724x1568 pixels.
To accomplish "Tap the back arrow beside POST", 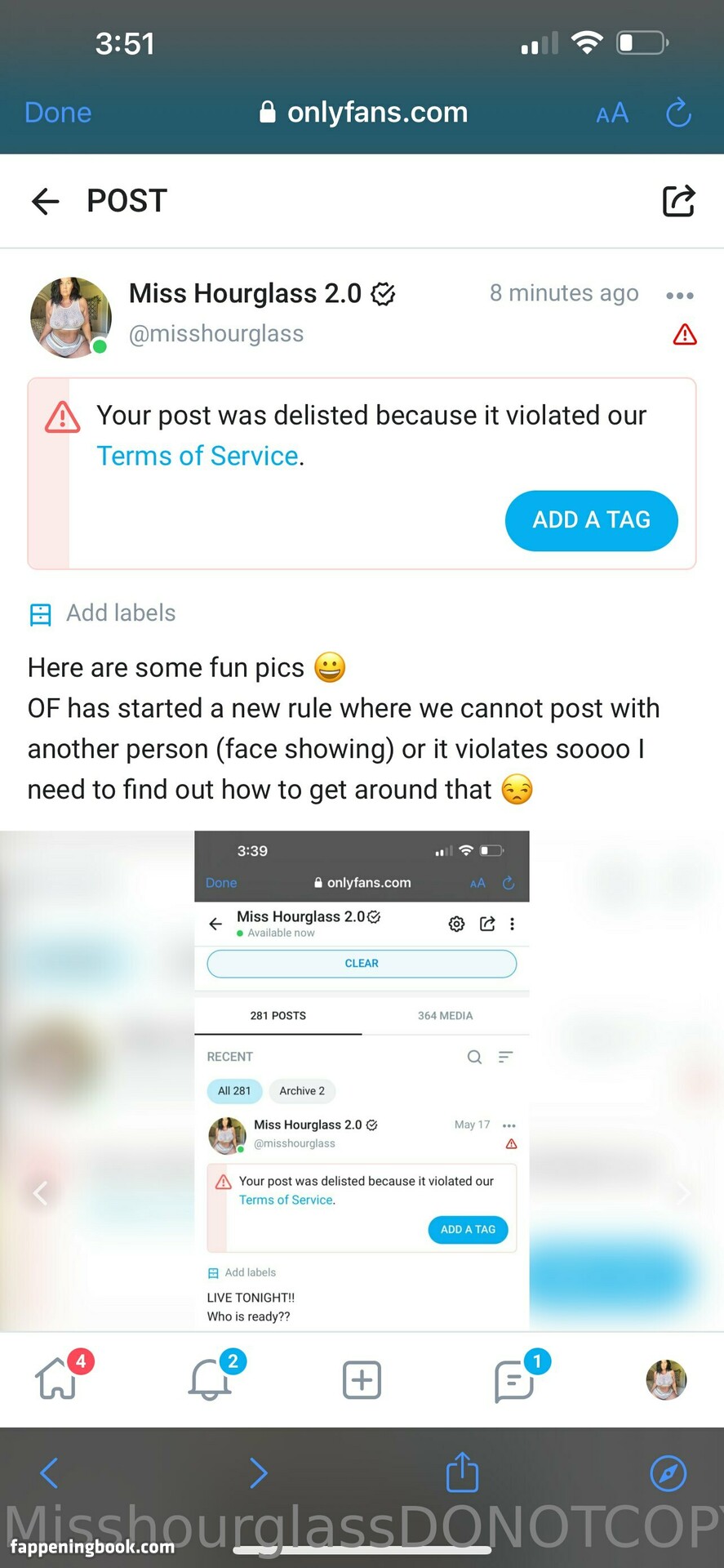I will coord(46,201).
